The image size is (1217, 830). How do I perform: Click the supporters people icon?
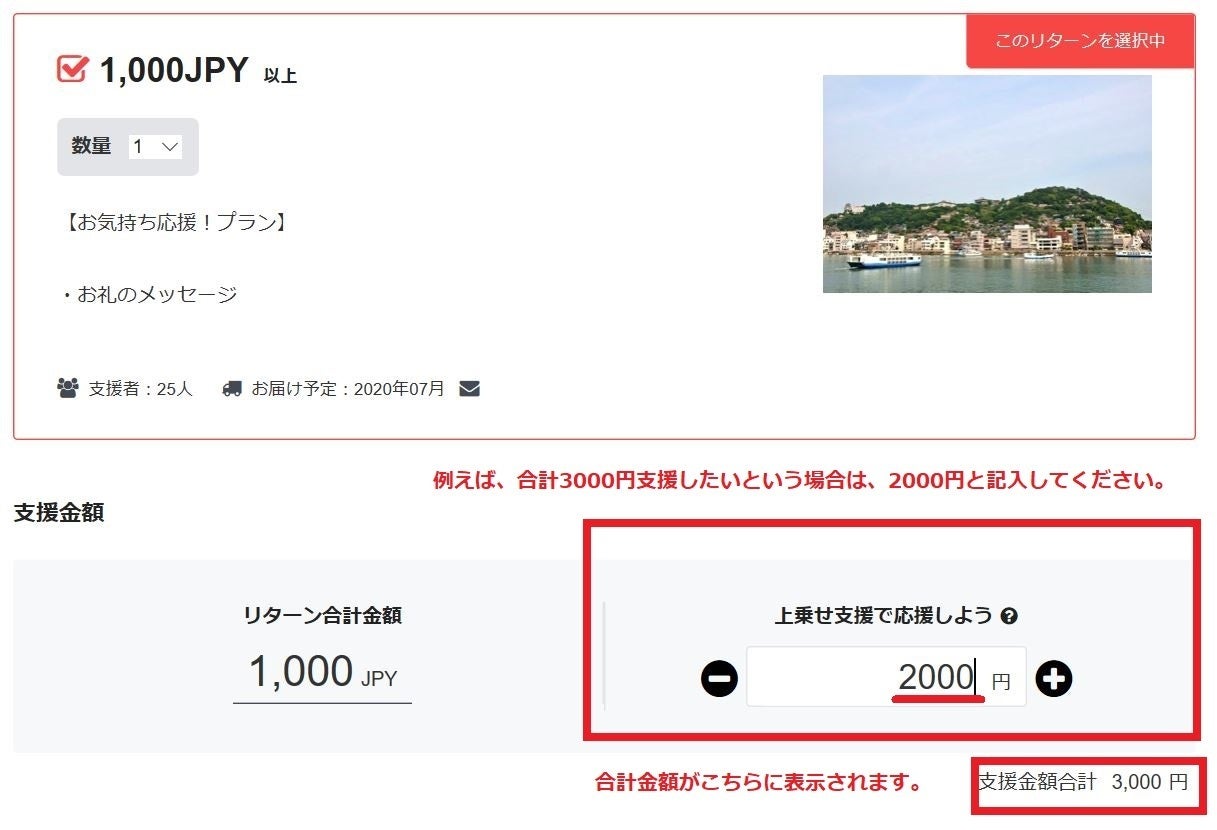pos(68,388)
